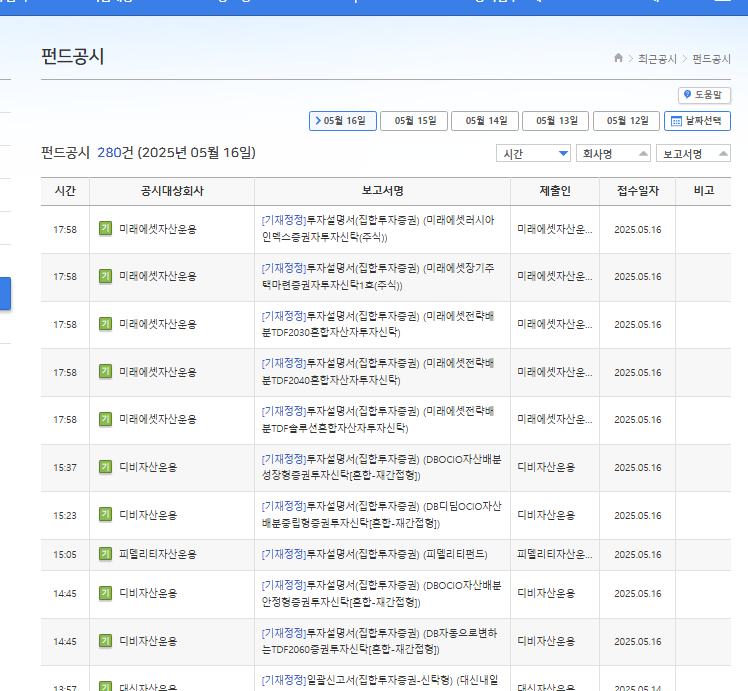This screenshot has height=691, width=748.
Task: Open 피델리티펀드 report link
Action: (374, 554)
